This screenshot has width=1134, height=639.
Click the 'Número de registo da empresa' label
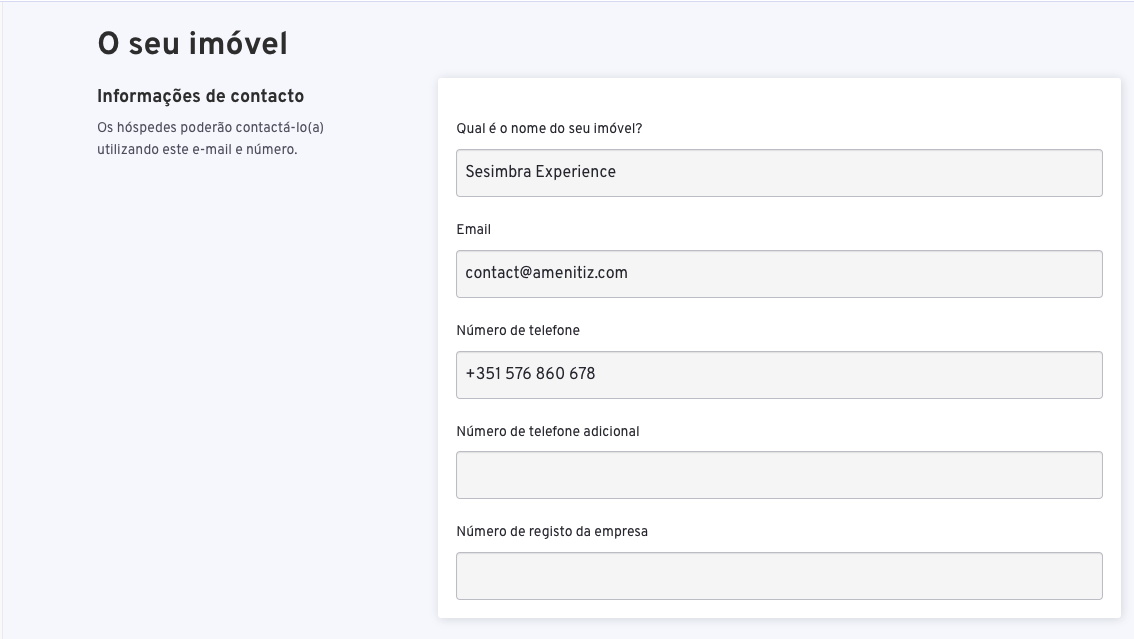point(552,531)
